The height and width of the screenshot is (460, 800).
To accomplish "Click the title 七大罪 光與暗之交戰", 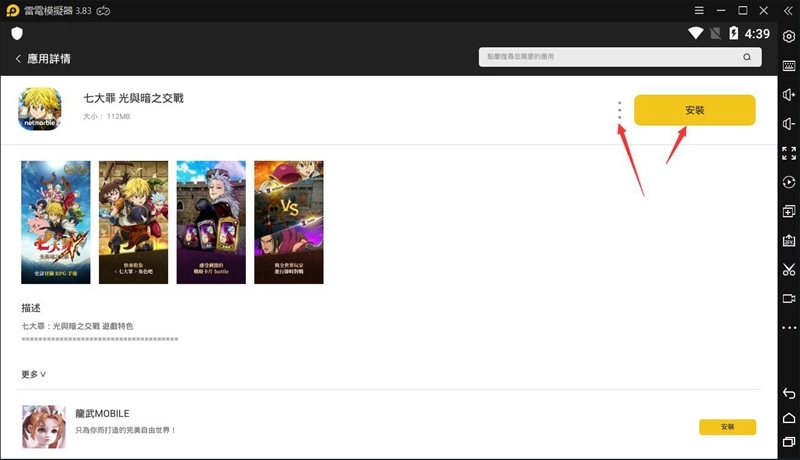I will (x=133, y=98).
